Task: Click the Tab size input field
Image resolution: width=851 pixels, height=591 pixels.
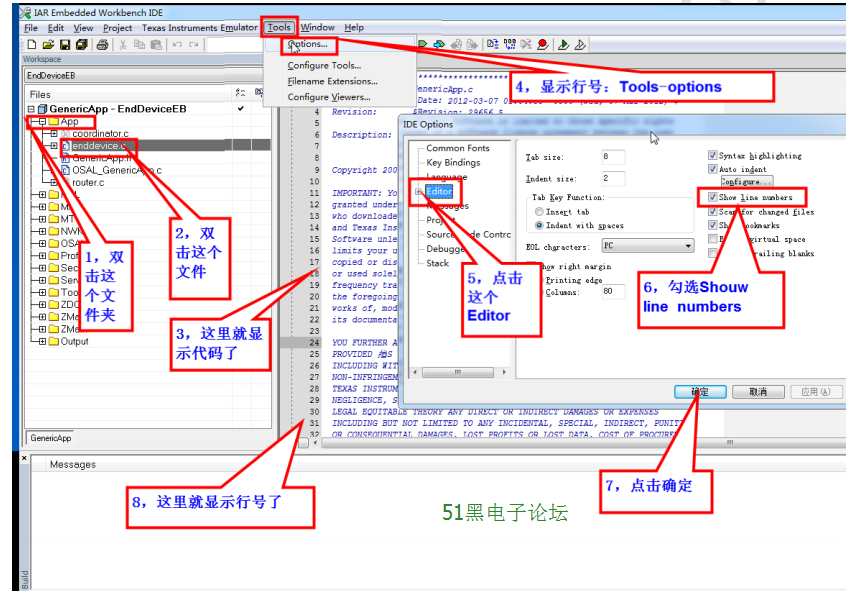Action: point(613,157)
